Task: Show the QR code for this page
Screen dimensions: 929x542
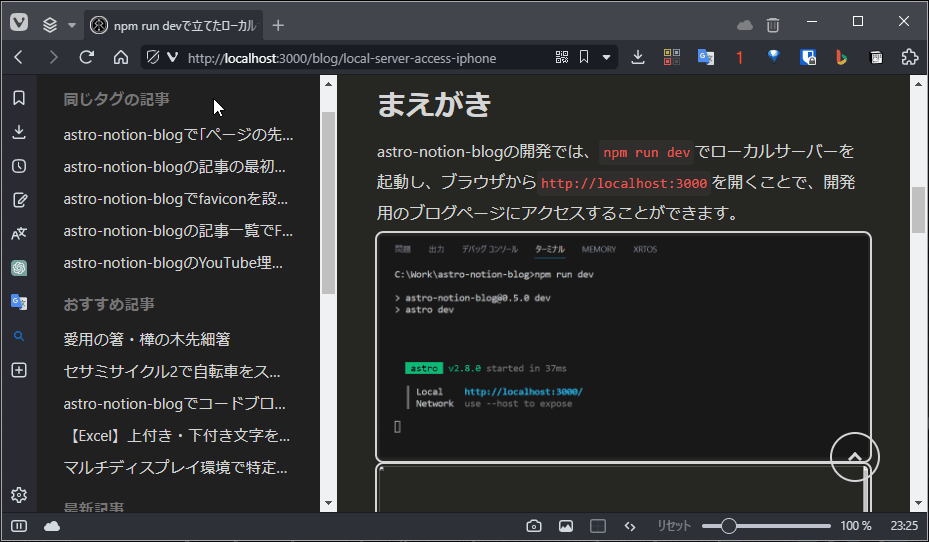Action: [x=562, y=57]
